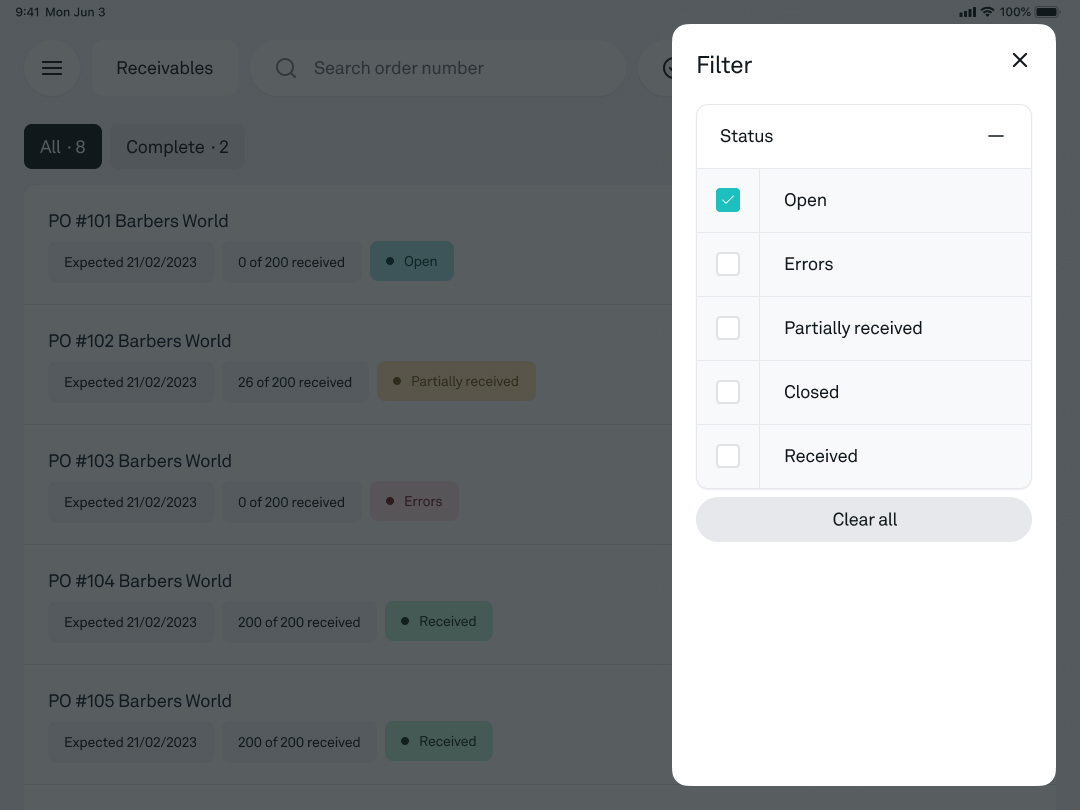Focus the Search order number field

pyautogui.click(x=438, y=68)
